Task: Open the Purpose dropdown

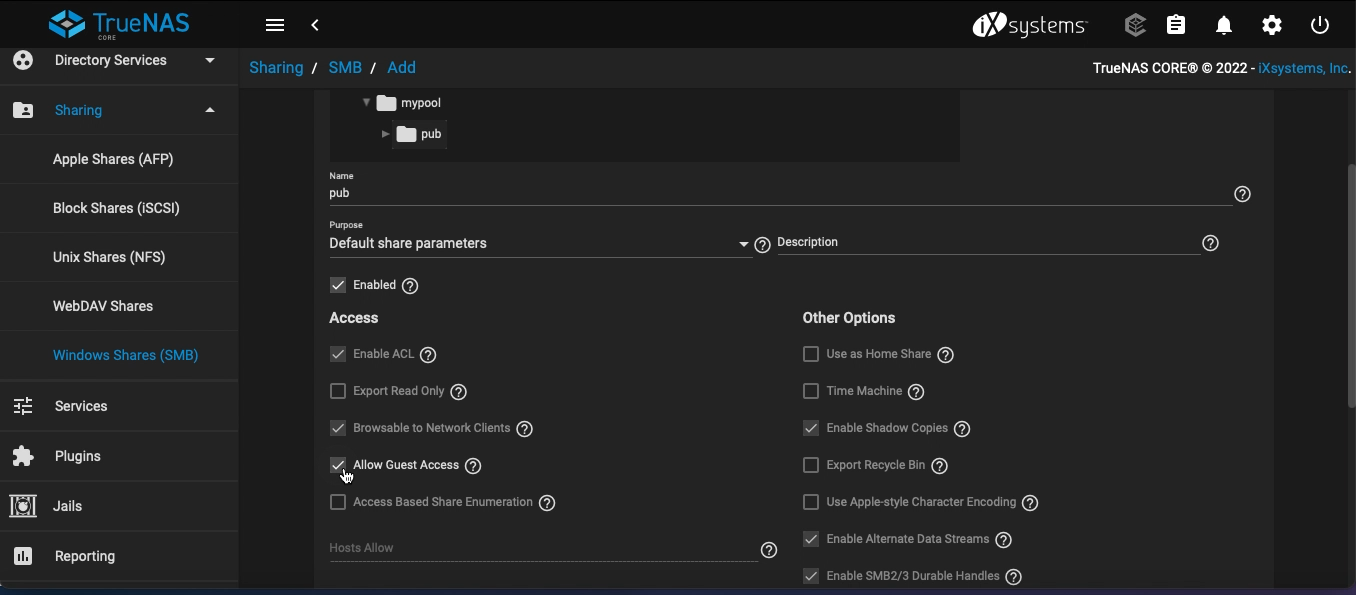Action: click(x=540, y=244)
